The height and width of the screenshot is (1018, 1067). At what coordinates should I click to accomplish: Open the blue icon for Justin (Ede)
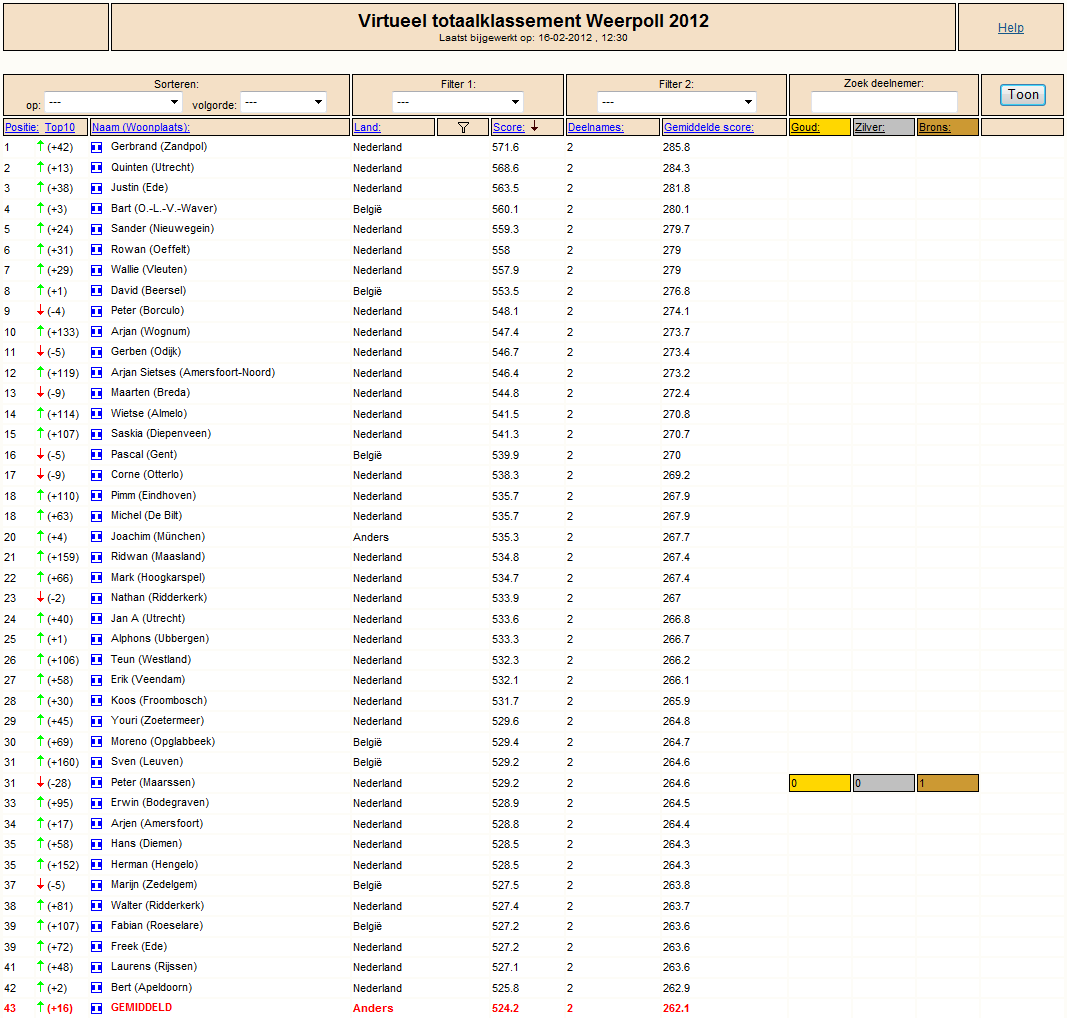[97, 188]
